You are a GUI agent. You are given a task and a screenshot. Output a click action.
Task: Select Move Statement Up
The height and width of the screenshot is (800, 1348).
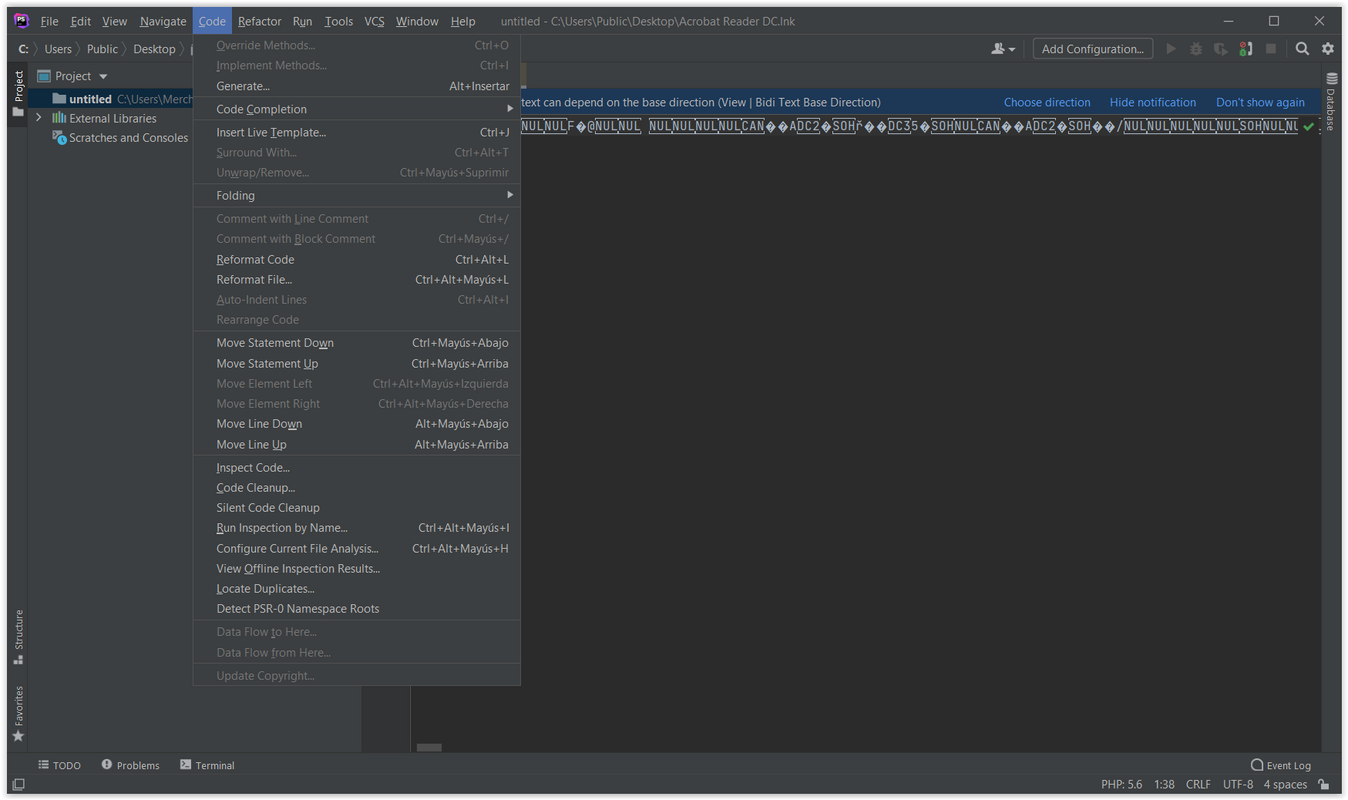click(357, 363)
